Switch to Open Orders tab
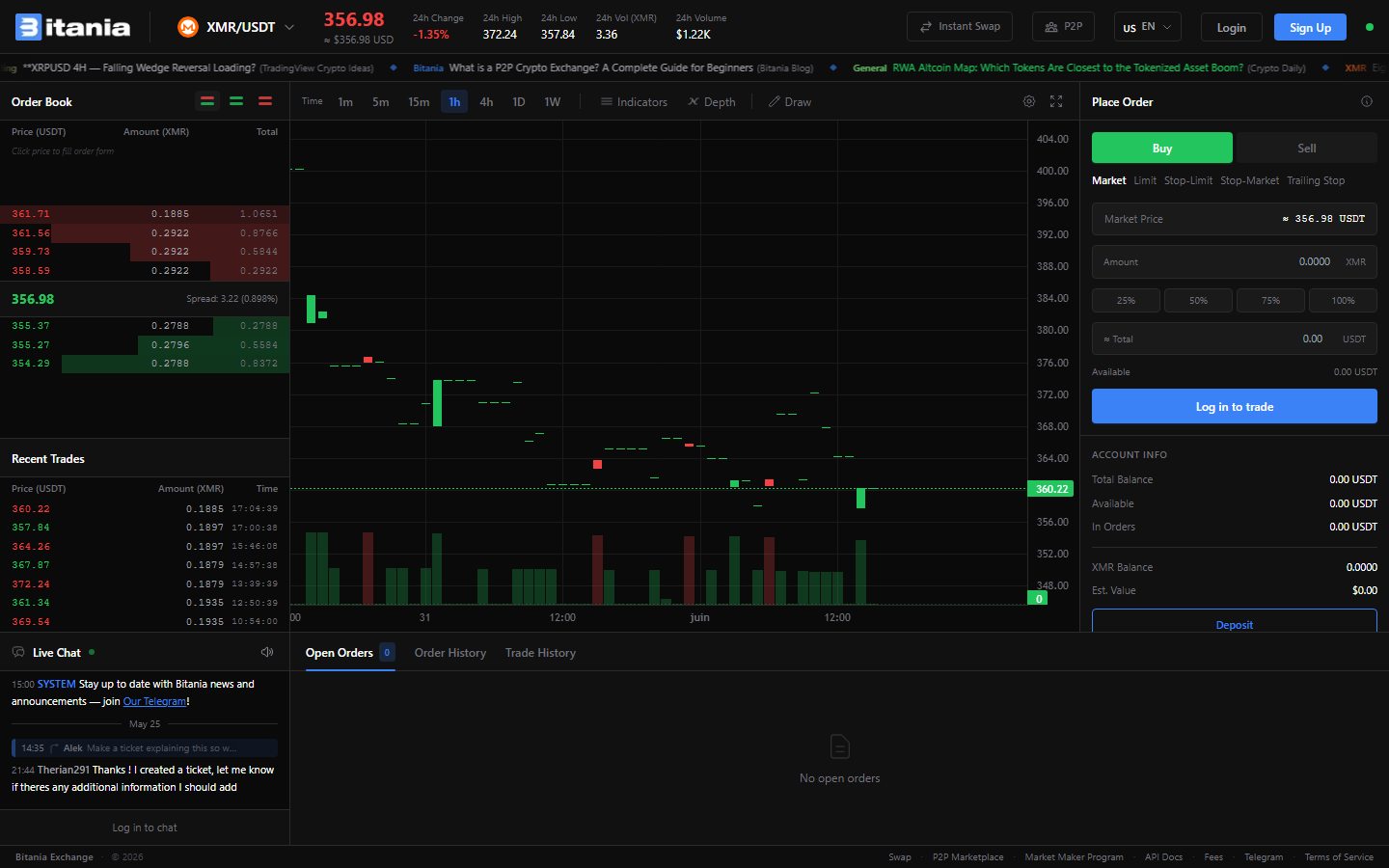The height and width of the screenshot is (868, 1389). click(x=350, y=653)
